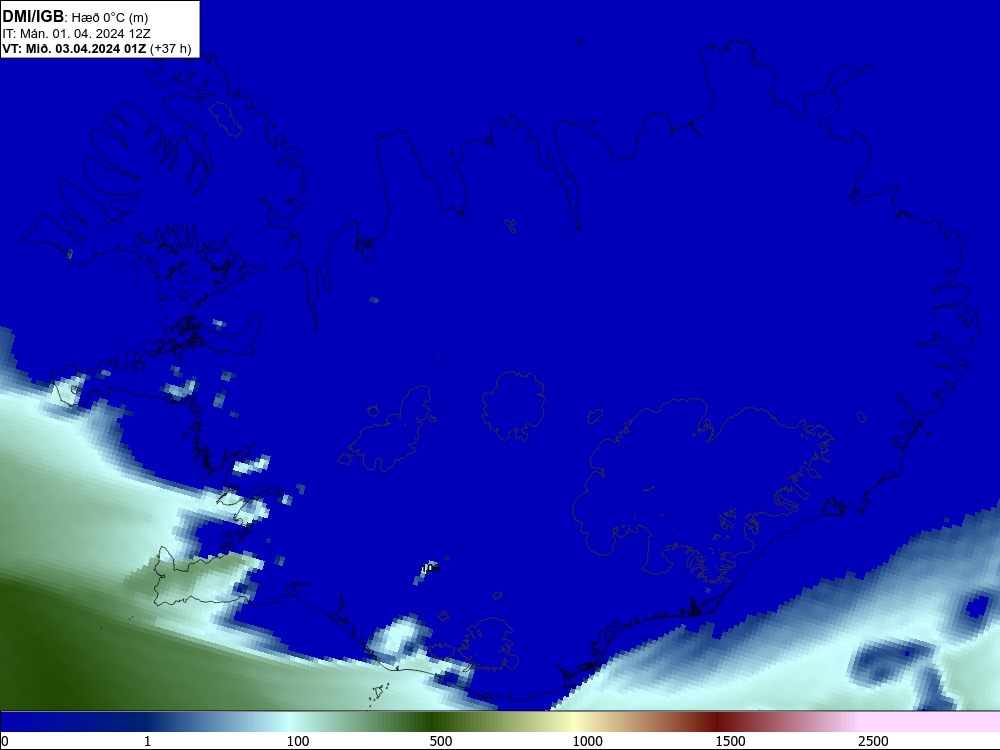The width and height of the screenshot is (1000, 750).
Task: Click the 500 label on color scale
Action: pyautogui.click(x=441, y=741)
